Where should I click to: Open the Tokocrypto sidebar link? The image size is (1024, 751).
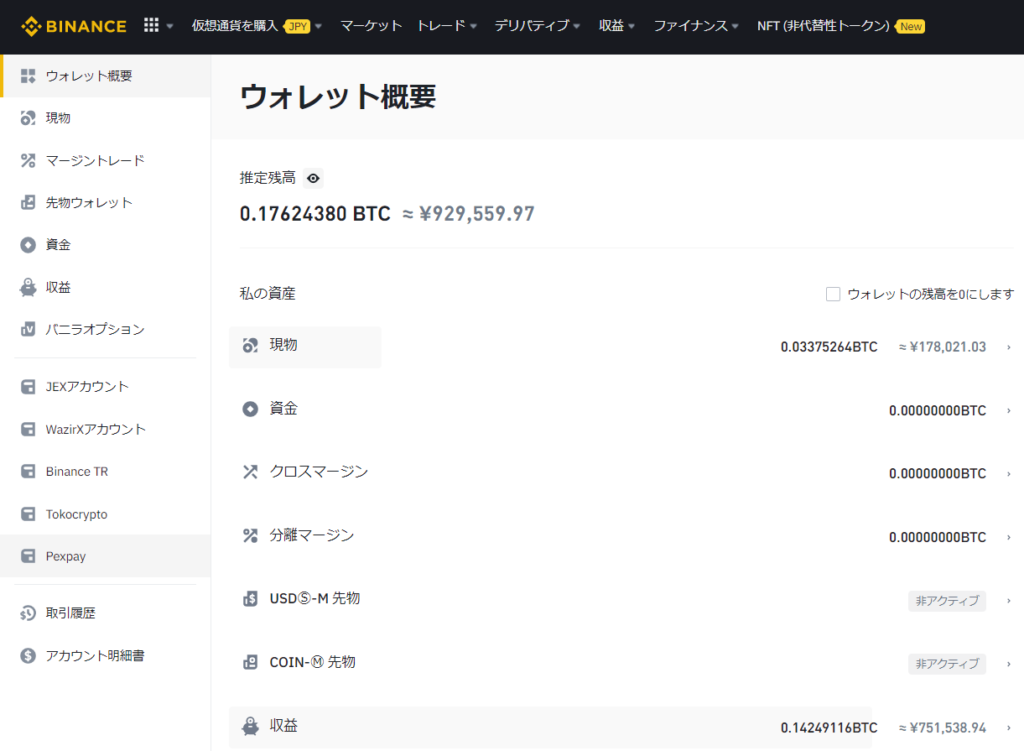pyautogui.click(x=76, y=514)
